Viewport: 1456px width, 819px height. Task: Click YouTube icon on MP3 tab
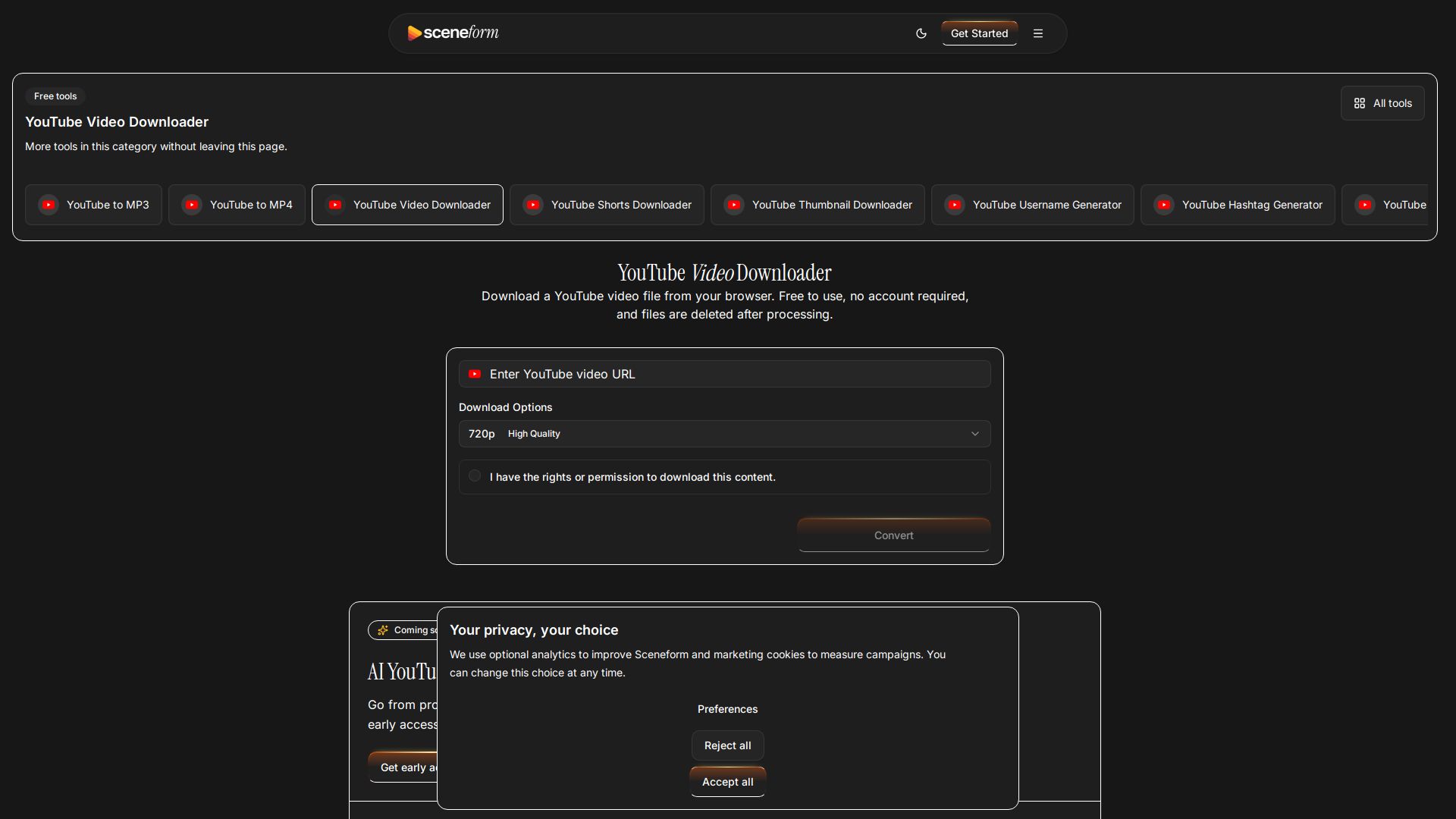49,205
